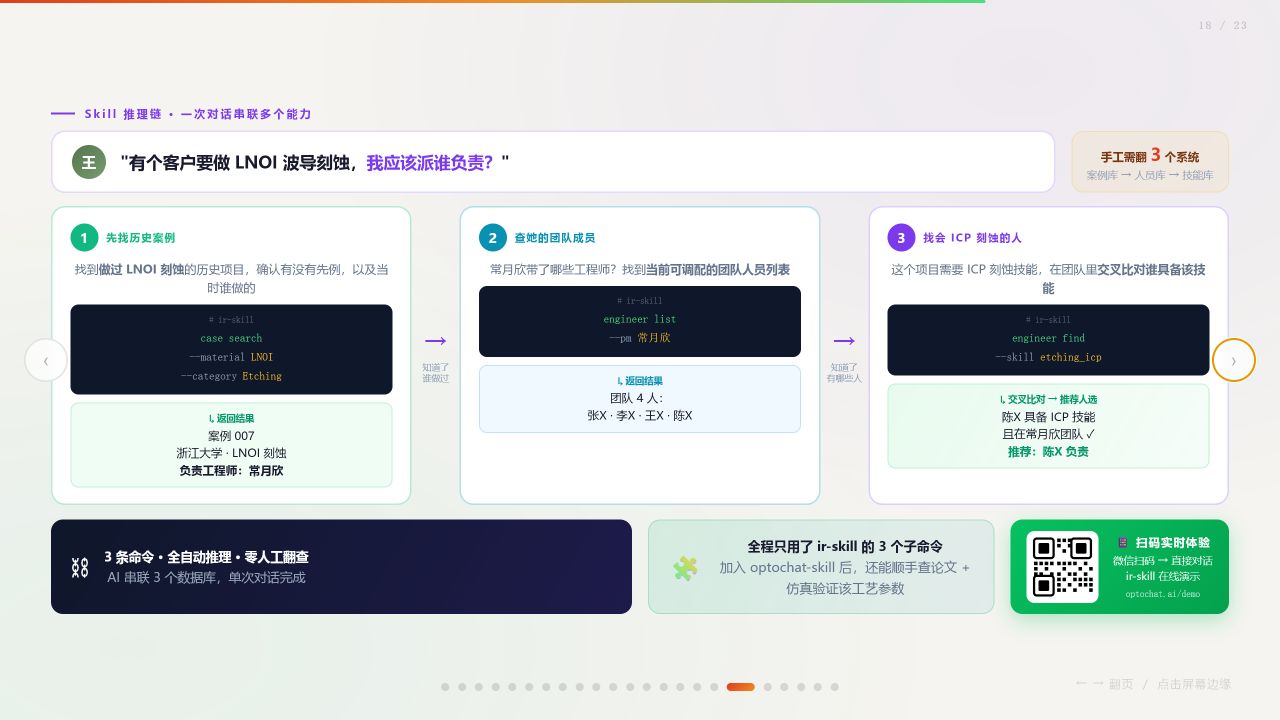The height and width of the screenshot is (720, 1280).
Task: Open the QR code image
Action: pyautogui.click(x=1062, y=566)
